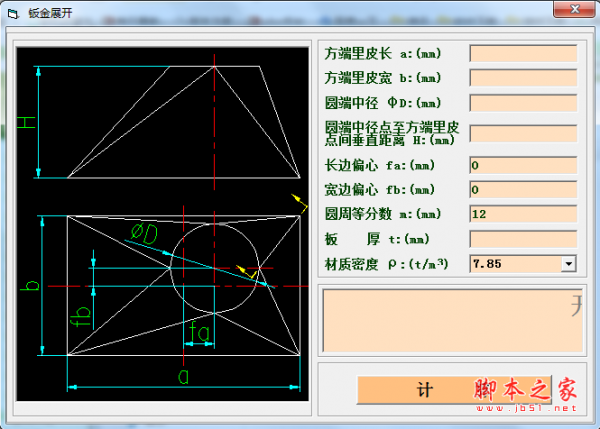Click the sheet metal diagram preview
Screen dimensions: 600x429
pyautogui.click(x=163, y=224)
